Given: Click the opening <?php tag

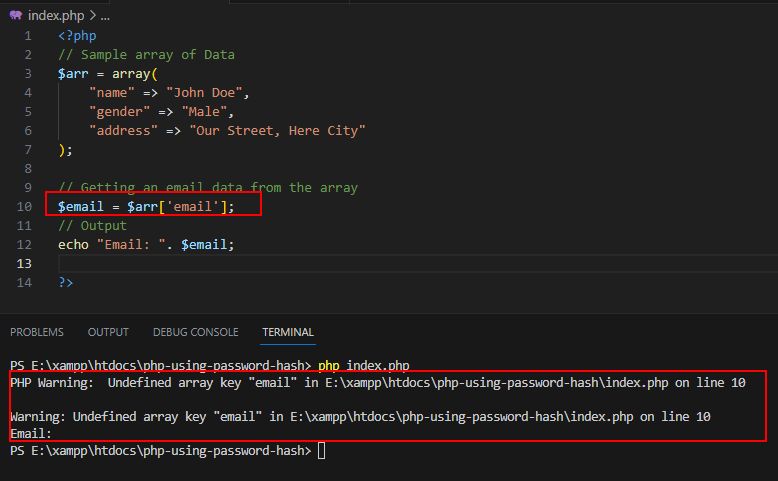Looking at the screenshot, I should pyautogui.click(x=77, y=36).
